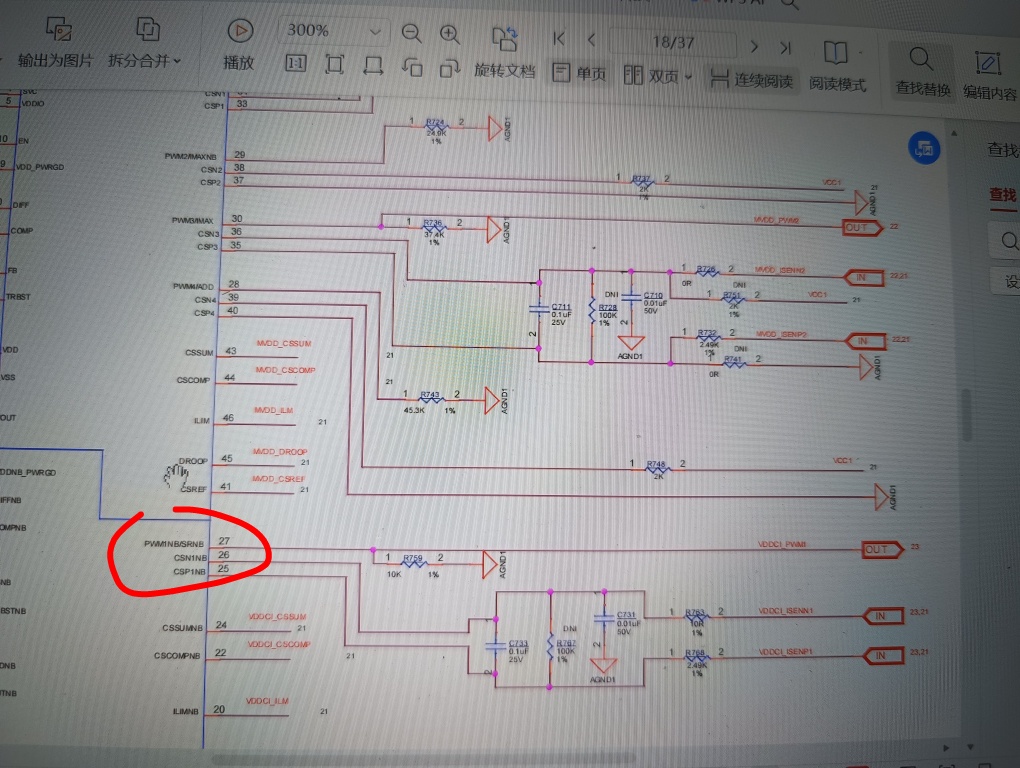The image size is (1020, 768).
Task: Select the 查找 tab in side panel
Action: [1002, 194]
